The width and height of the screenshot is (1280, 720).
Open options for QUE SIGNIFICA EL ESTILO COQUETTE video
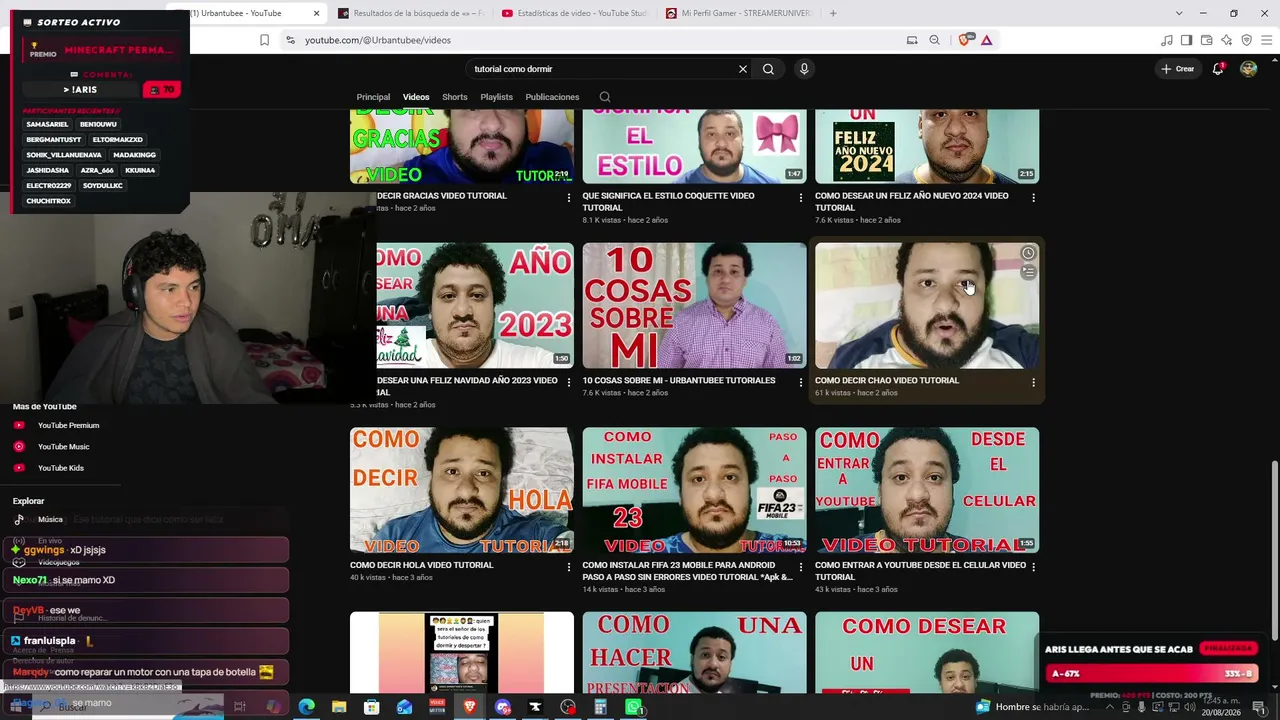(800, 198)
